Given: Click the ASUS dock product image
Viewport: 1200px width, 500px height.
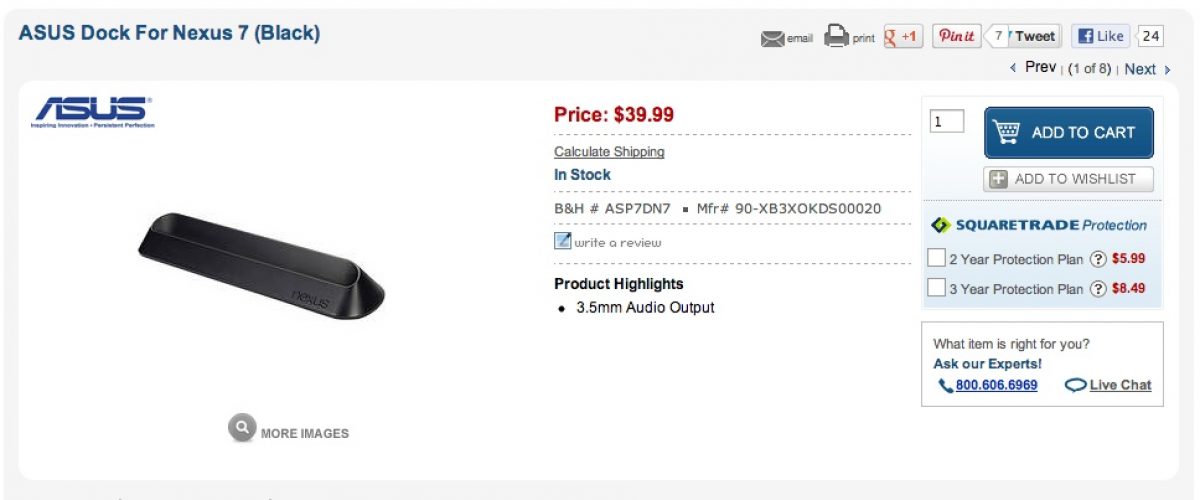Looking at the screenshot, I should 260,264.
